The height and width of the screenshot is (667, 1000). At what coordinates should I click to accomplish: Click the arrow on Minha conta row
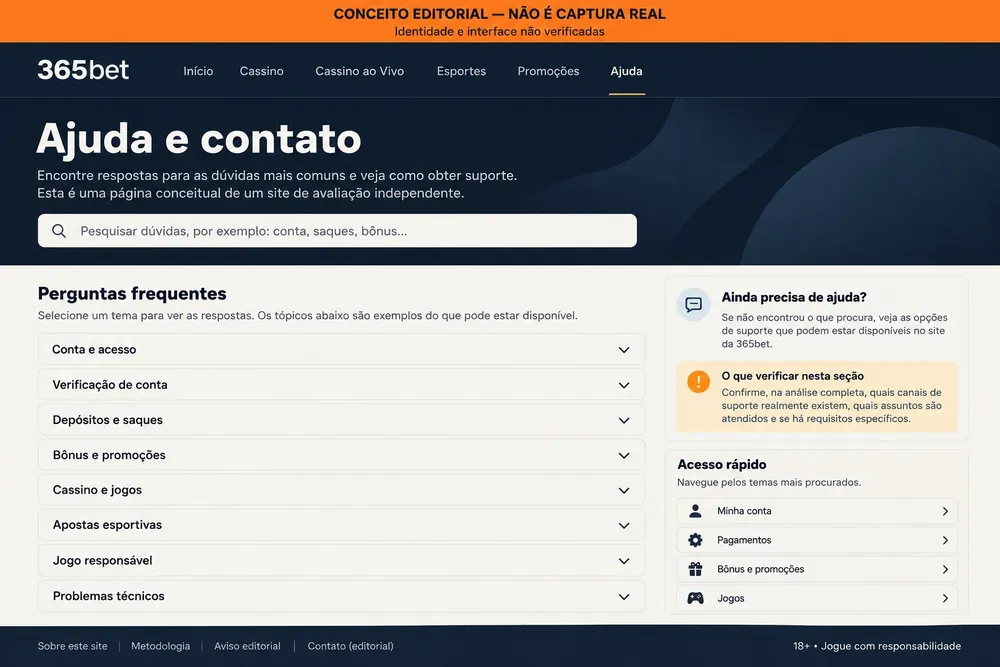(945, 511)
